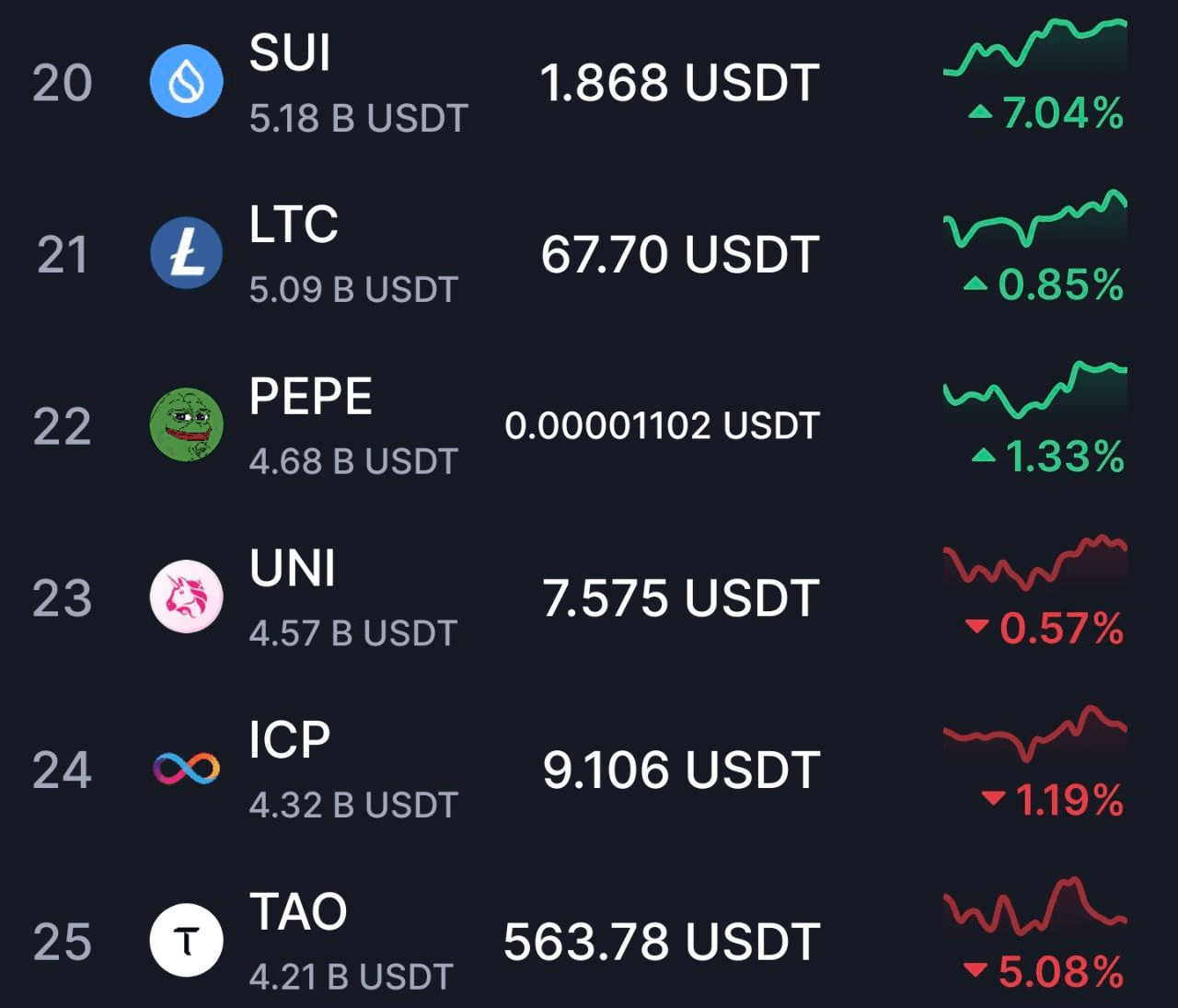Screen dimensions: 1178x1008
Task: Select the 67.70 USDT price for LTC
Action: (x=679, y=254)
